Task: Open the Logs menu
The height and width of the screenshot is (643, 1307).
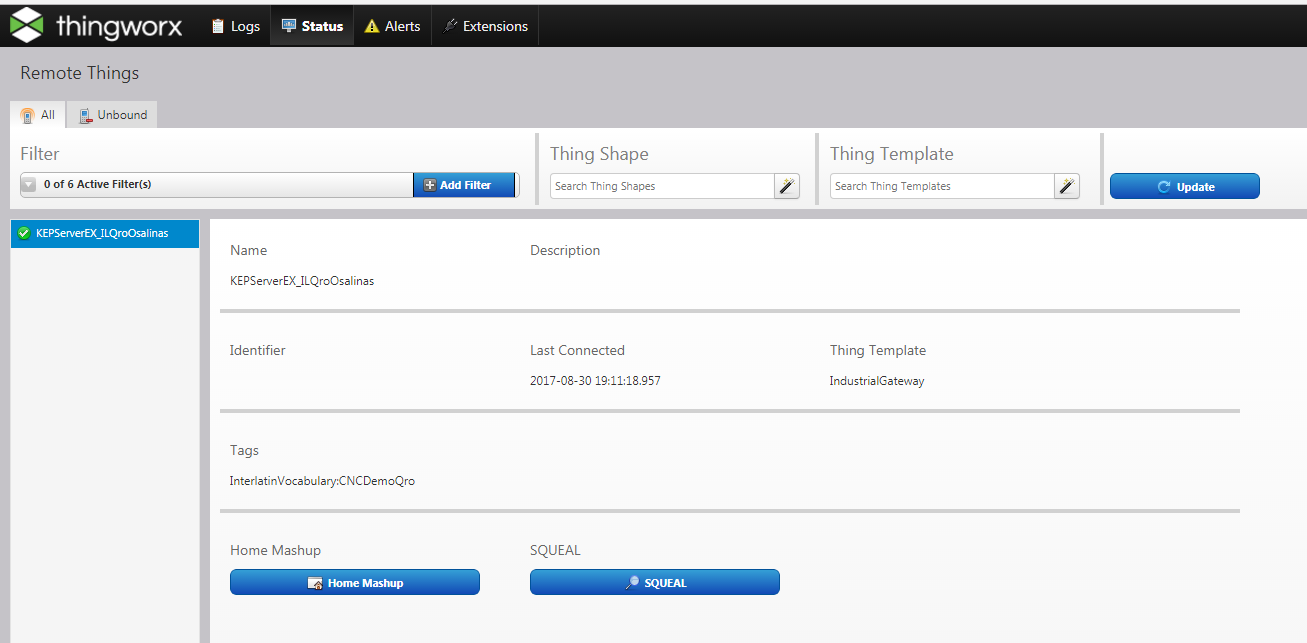Action: [x=236, y=26]
